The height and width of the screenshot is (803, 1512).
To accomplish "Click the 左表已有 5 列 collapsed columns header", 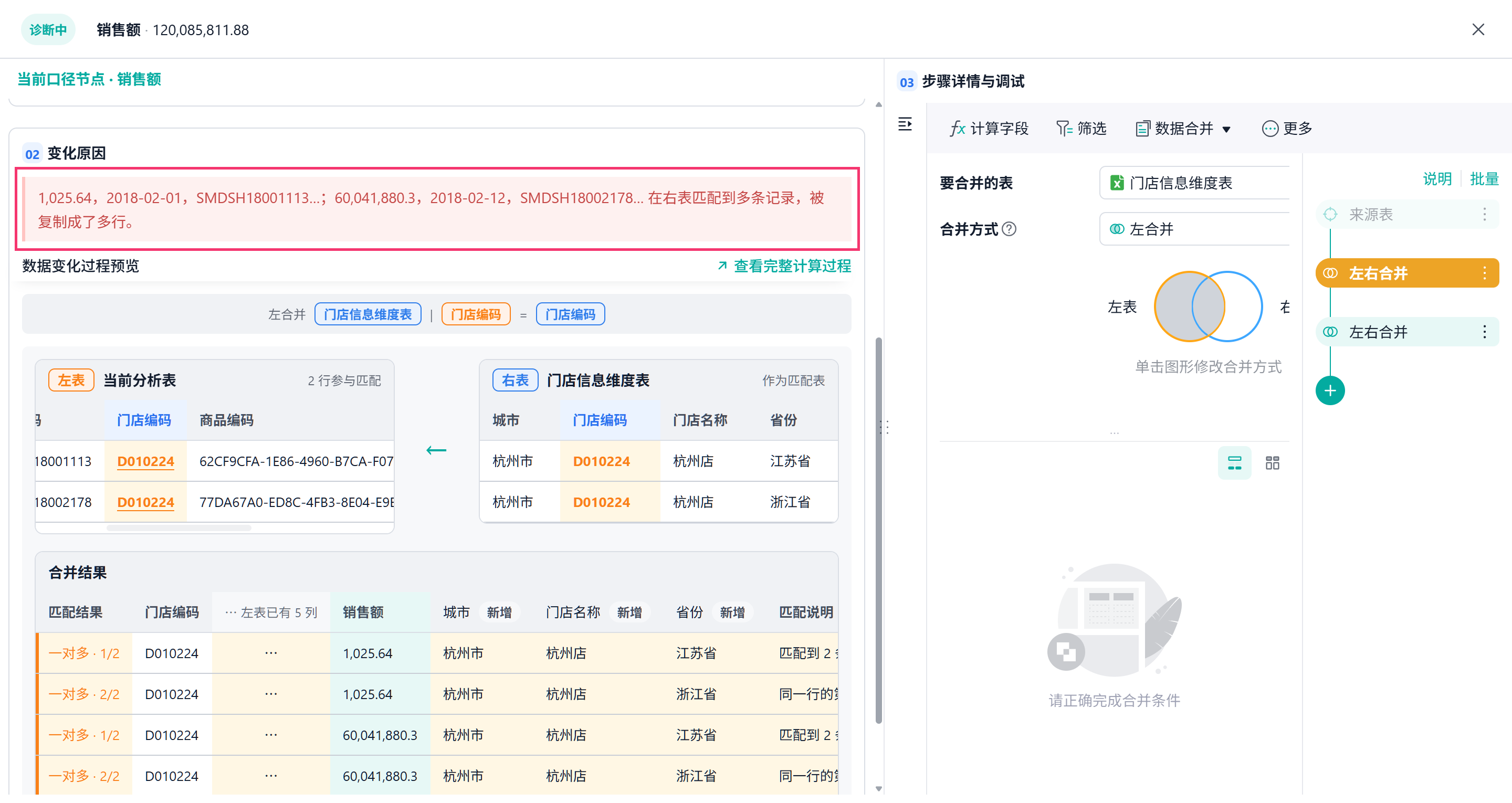I will [270, 612].
